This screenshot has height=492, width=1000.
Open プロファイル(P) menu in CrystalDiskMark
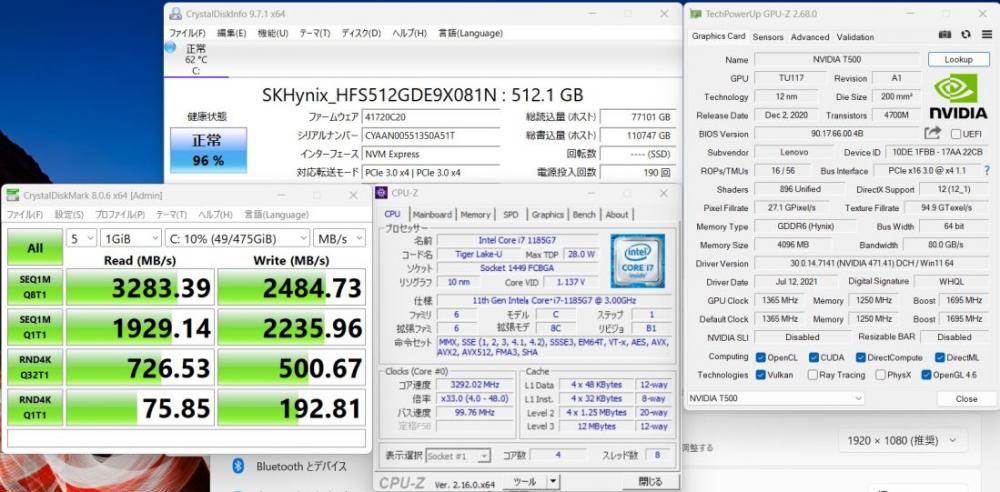click(120, 215)
